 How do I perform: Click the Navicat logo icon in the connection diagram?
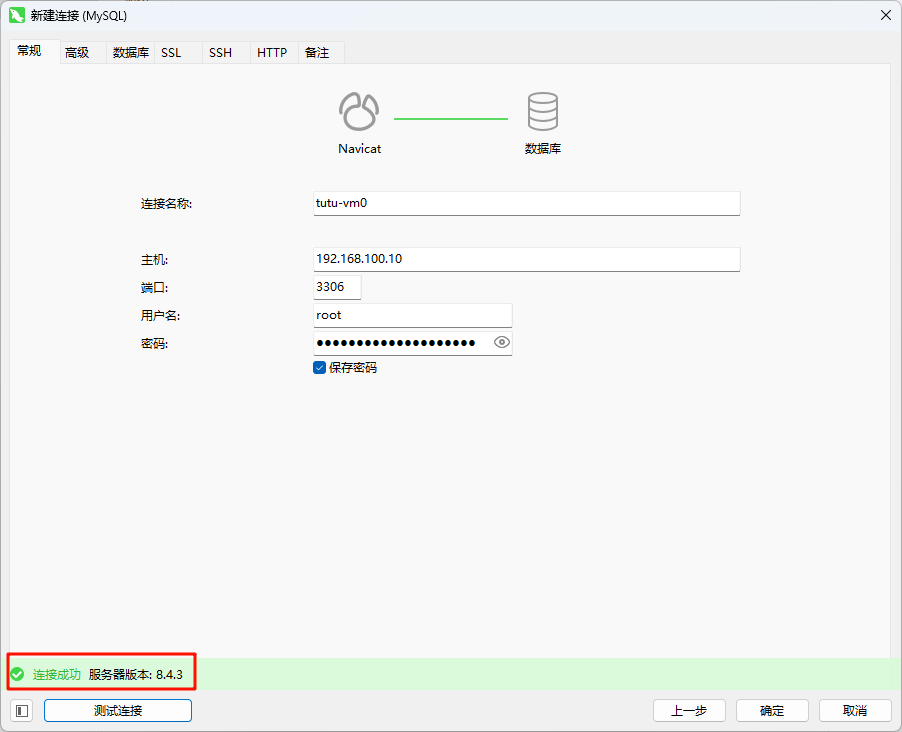tap(359, 112)
